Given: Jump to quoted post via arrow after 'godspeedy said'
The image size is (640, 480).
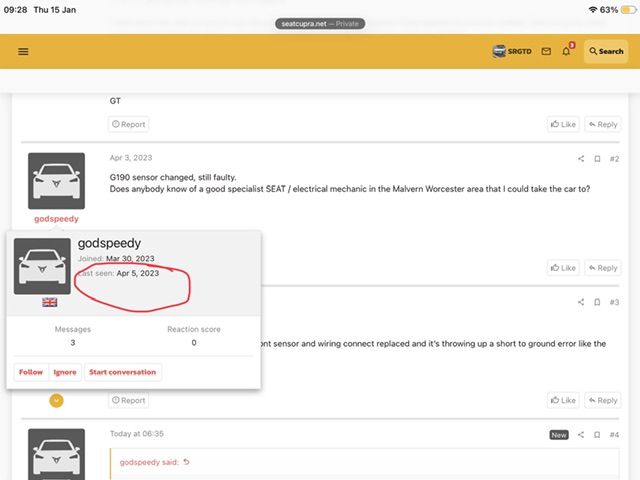Looking at the screenshot, I should coord(186,462).
